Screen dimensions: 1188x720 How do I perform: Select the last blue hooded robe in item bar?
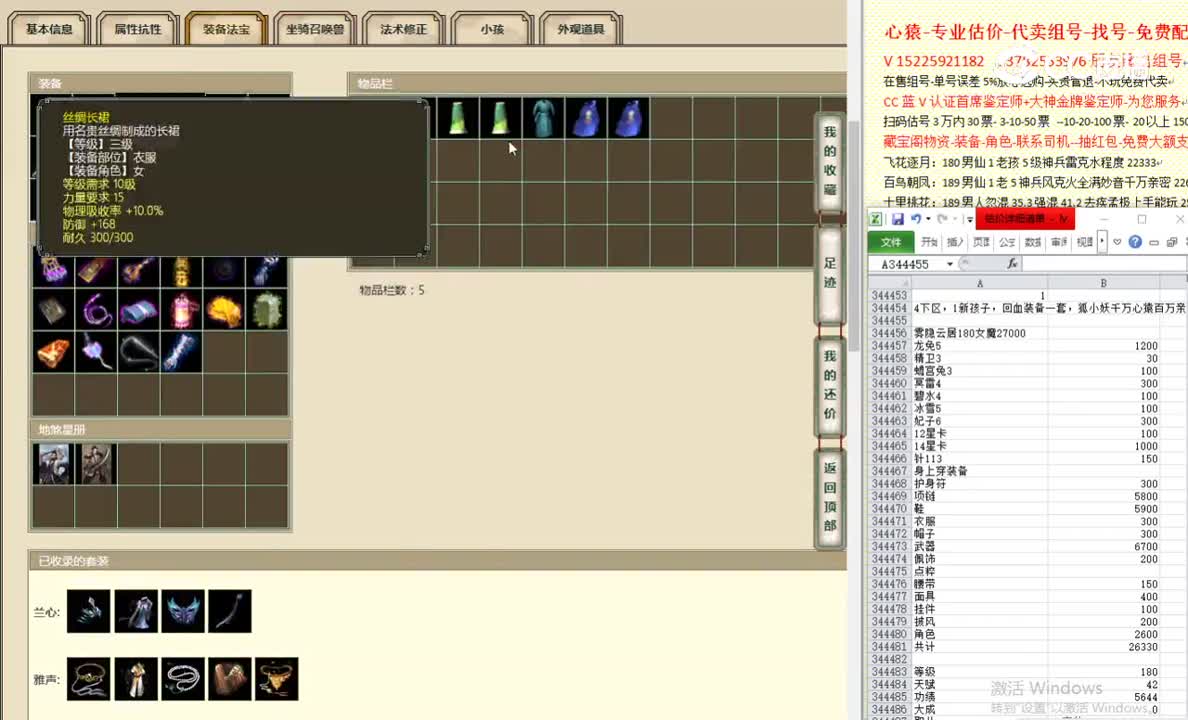(x=628, y=118)
